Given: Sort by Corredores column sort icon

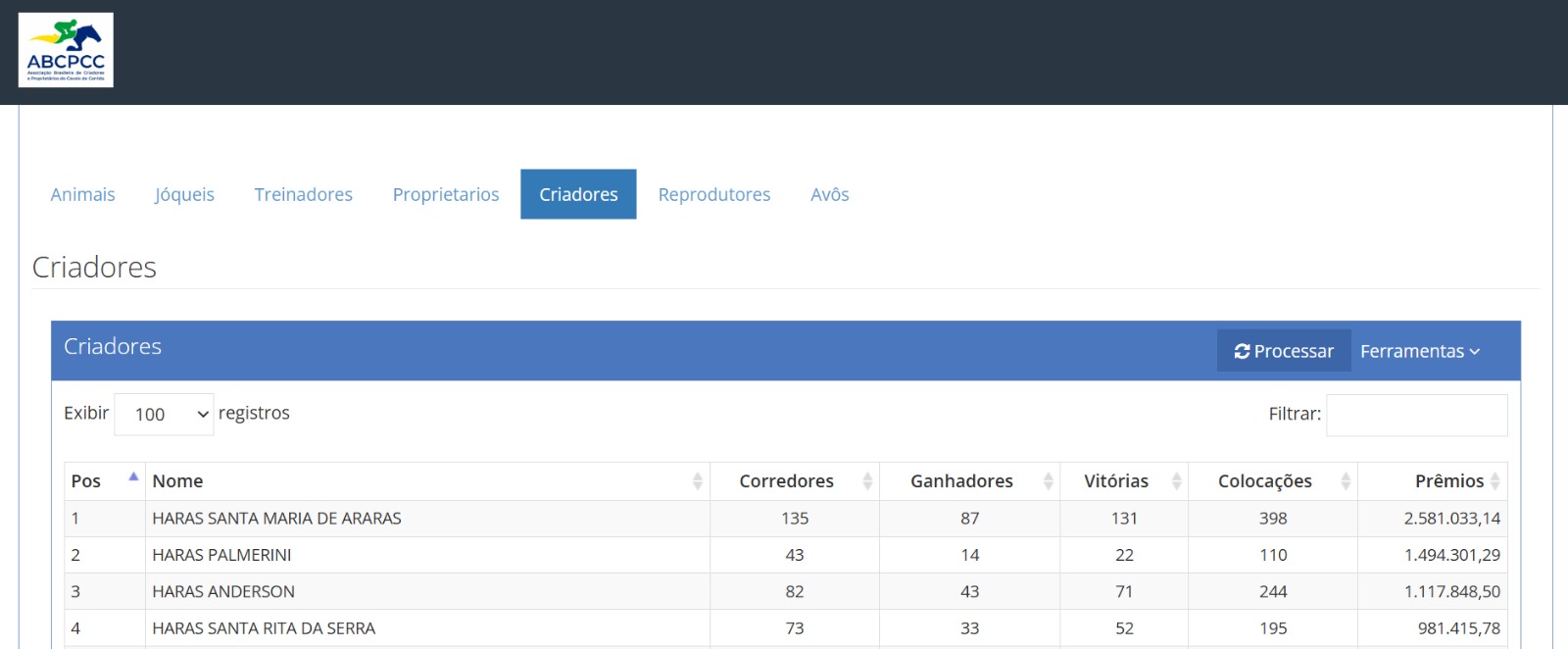Looking at the screenshot, I should pos(867,481).
